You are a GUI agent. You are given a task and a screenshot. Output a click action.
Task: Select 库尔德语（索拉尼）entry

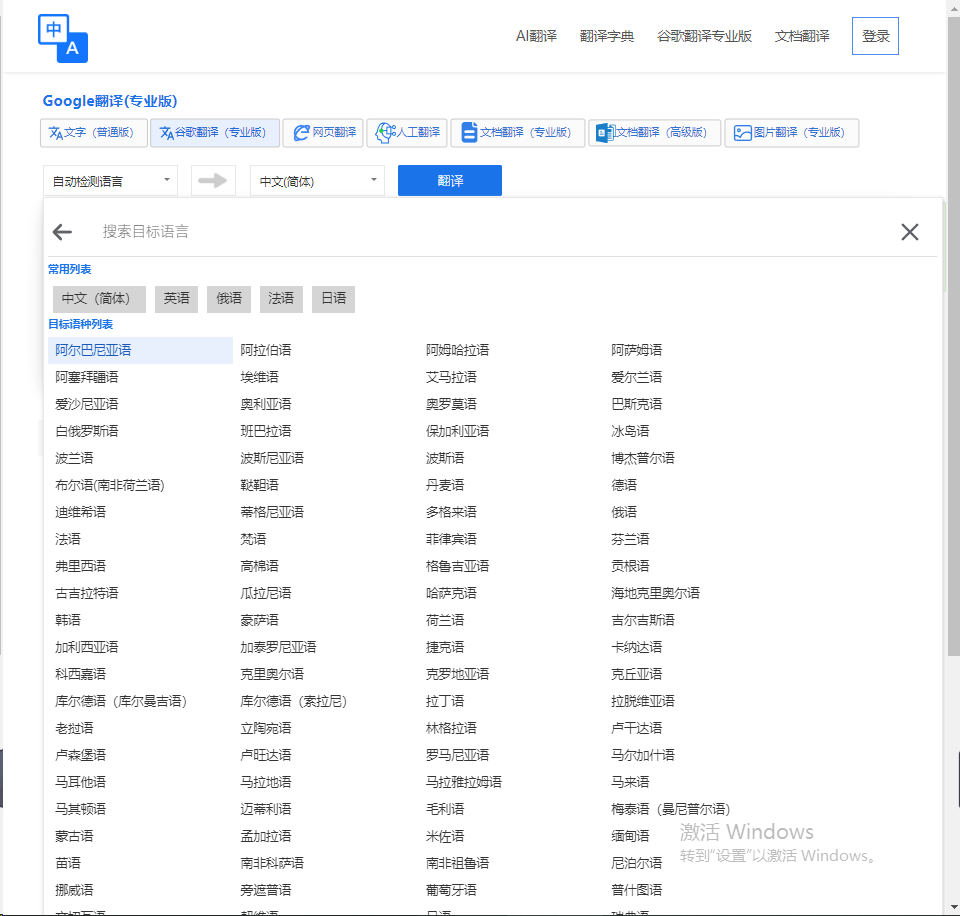[x=294, y=701]
